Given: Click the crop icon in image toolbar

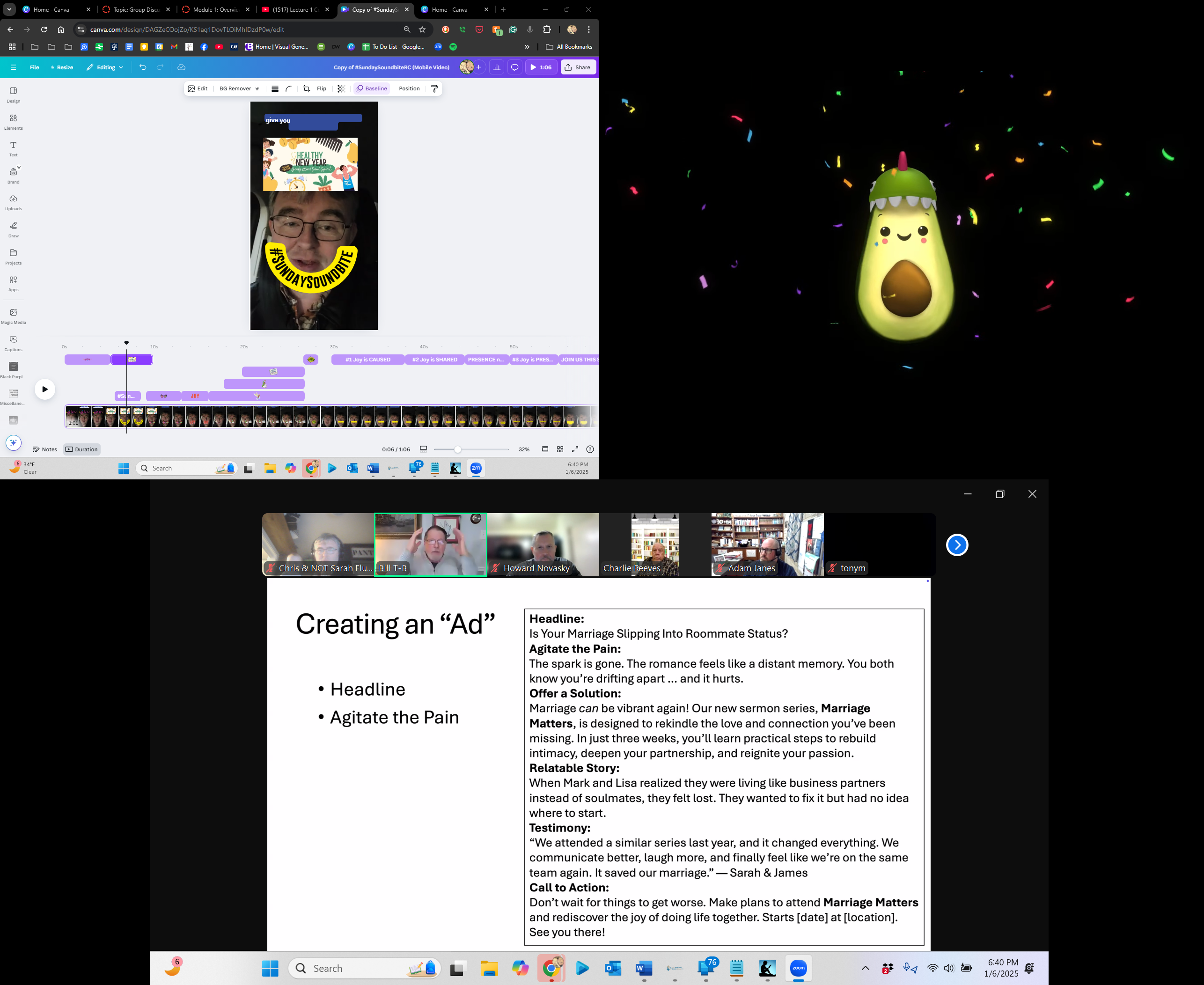Looking at the screenshot, I should tap(307, 88).
